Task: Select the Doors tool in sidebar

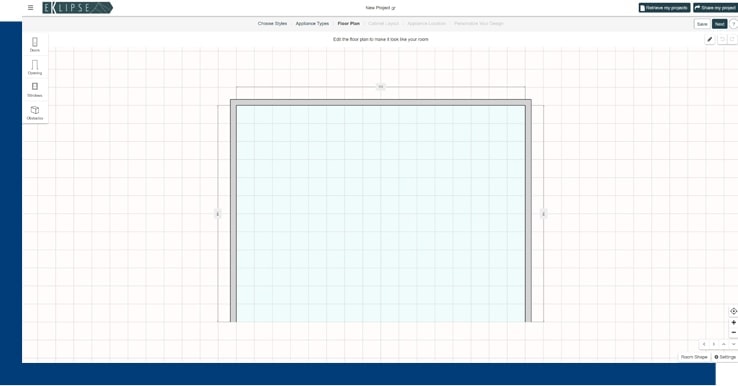Action: [35, 44]
